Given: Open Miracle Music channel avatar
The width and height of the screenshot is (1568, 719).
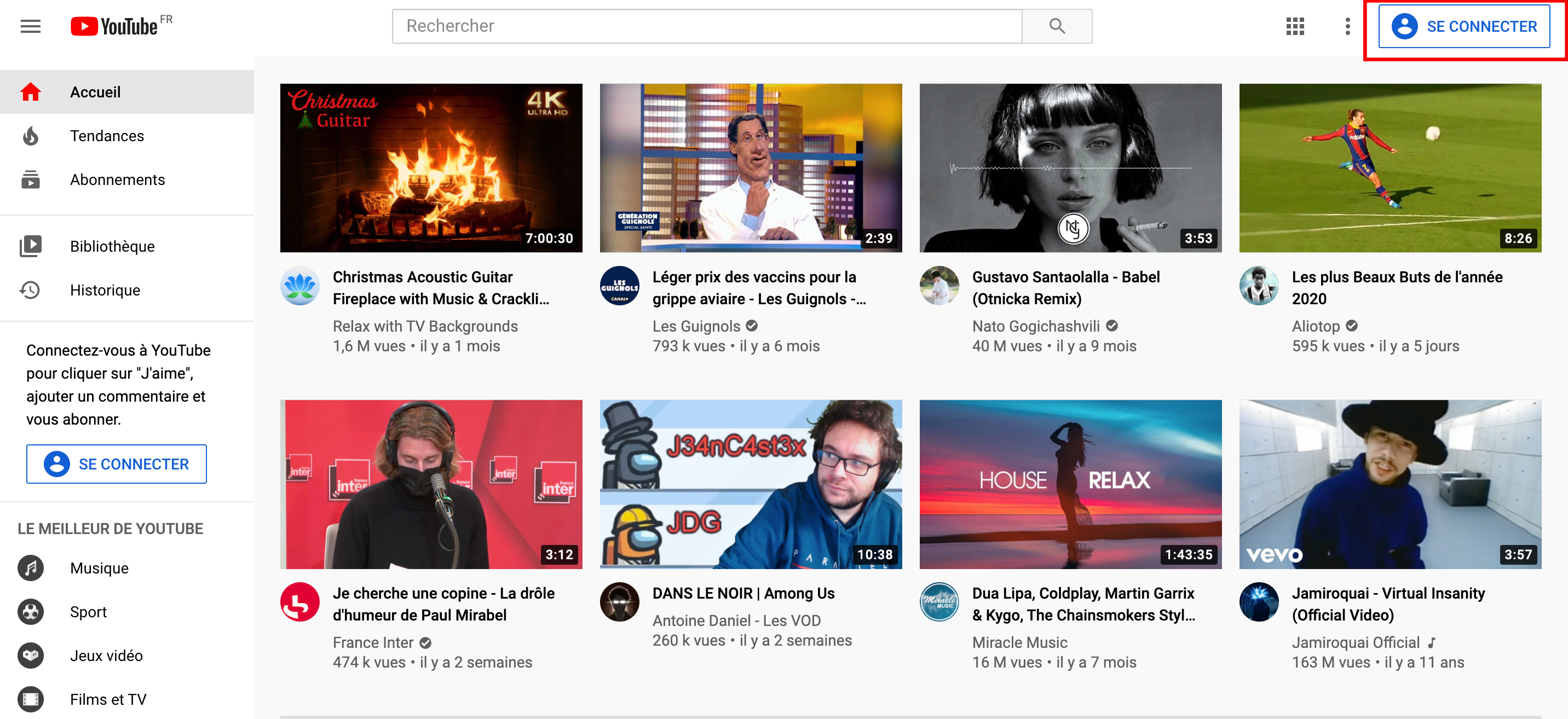Looking at the screenshot, I should point(939,602).
